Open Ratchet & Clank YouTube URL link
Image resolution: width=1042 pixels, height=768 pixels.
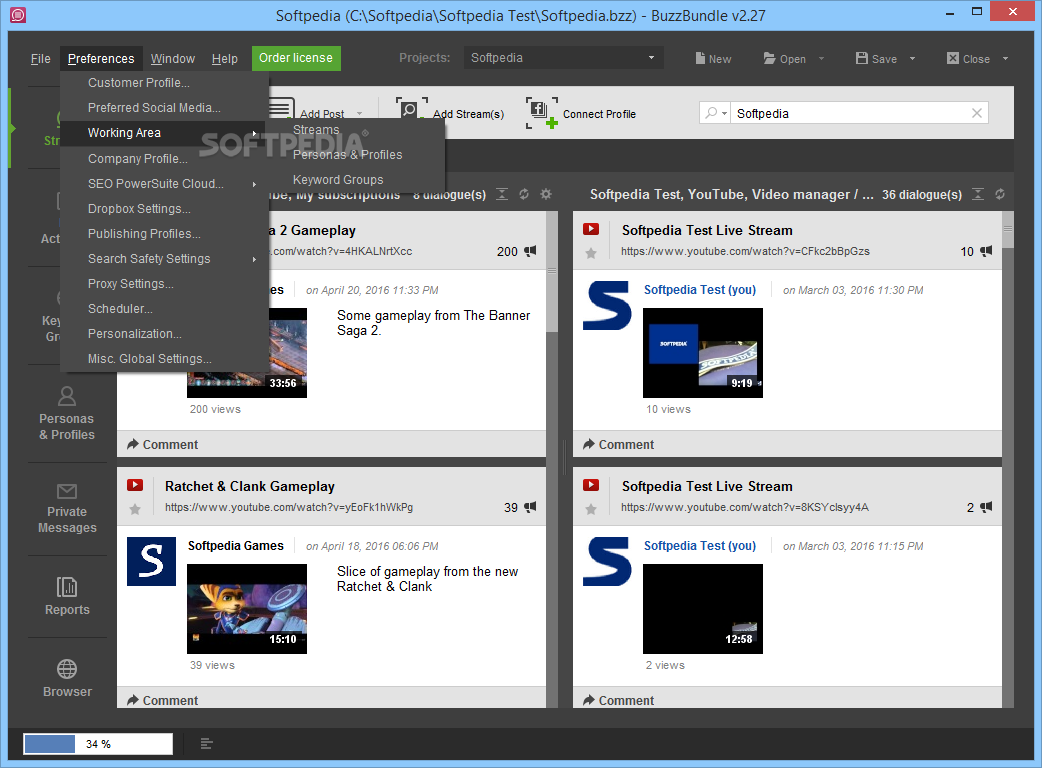(289, 507)
